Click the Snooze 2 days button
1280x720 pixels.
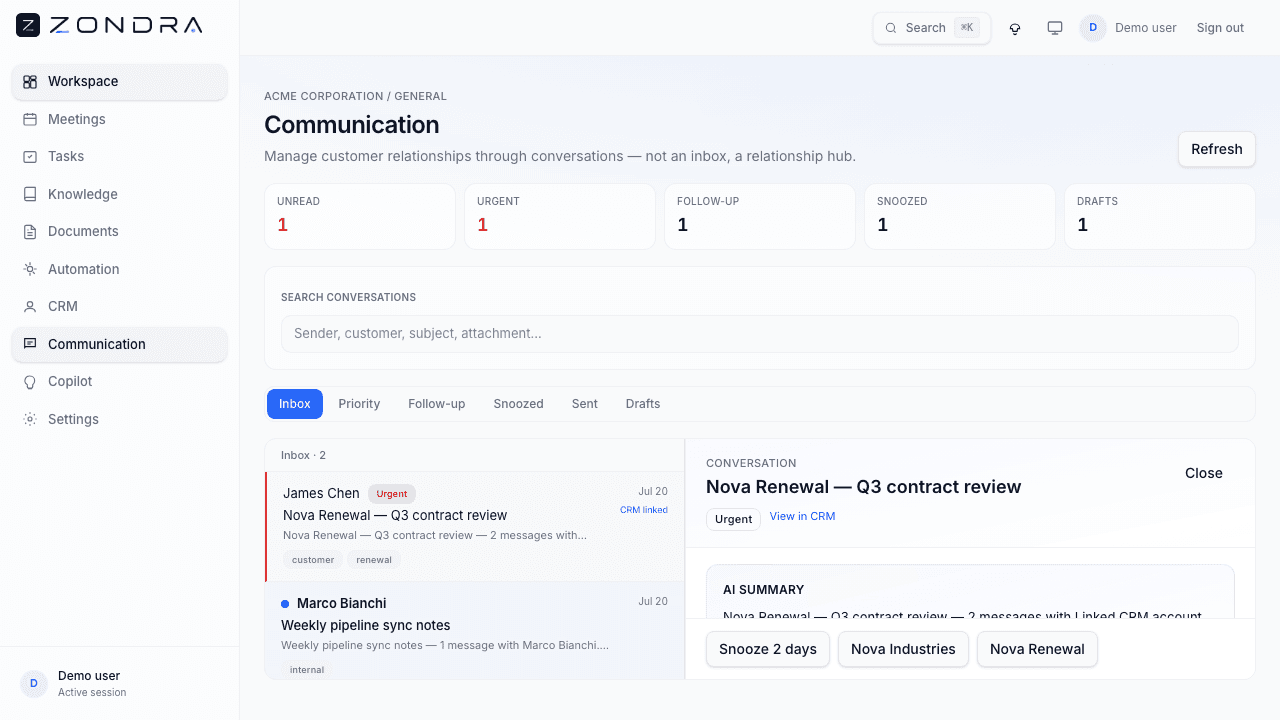coord(768,649)
